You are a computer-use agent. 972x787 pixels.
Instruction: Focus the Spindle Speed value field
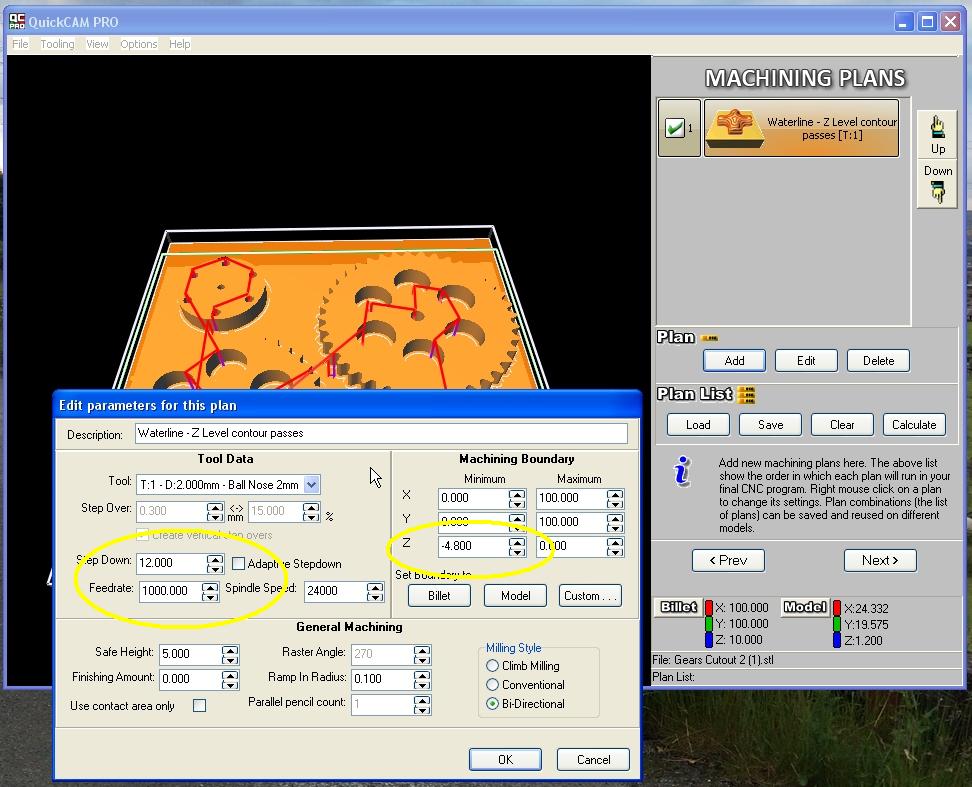pyautogui.click(x=335, y=591)
